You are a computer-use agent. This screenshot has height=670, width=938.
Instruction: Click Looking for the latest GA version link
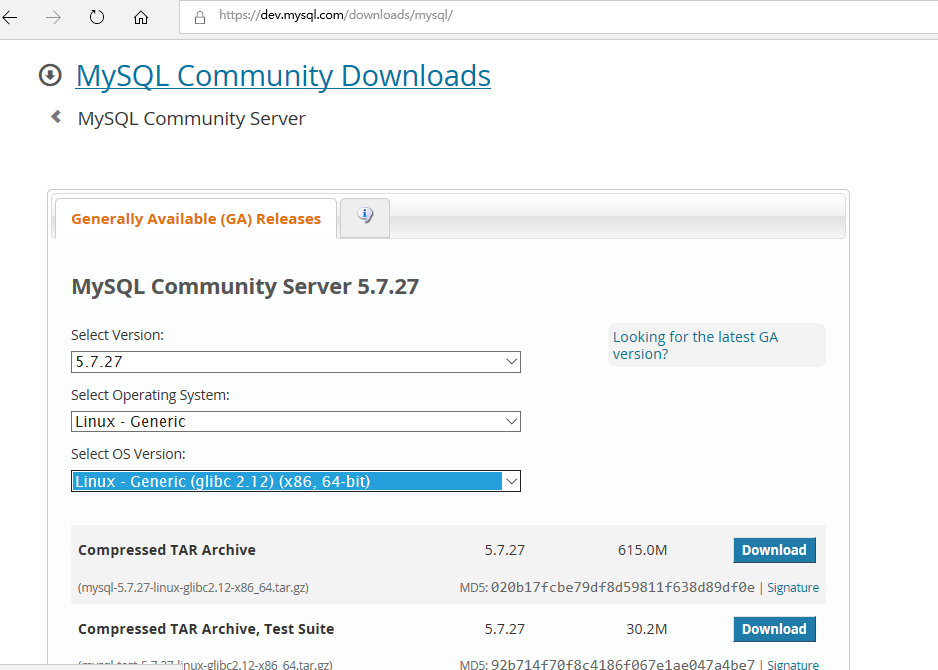695,345
